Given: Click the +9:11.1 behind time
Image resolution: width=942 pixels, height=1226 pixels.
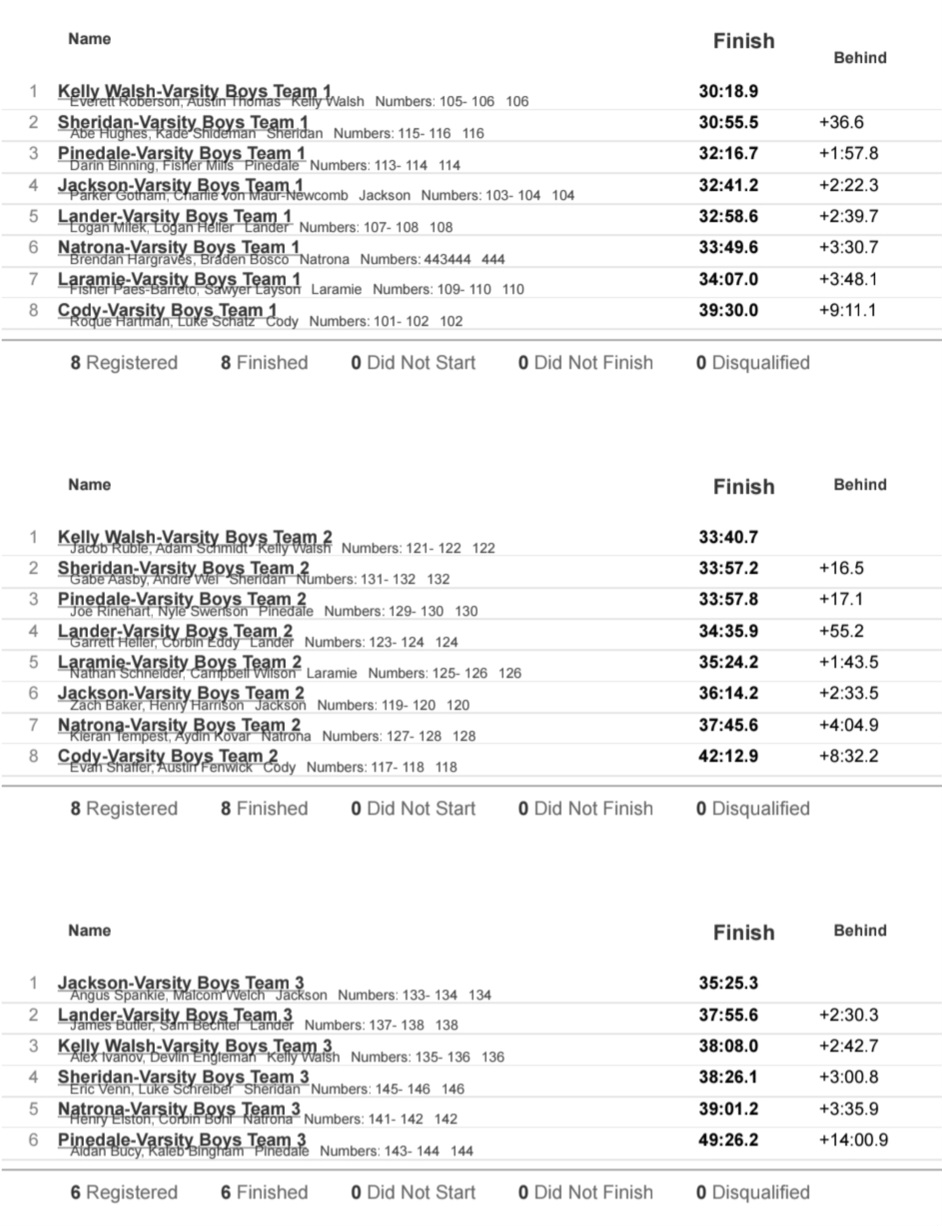Looking at the screenshot, I should (847, 310).
